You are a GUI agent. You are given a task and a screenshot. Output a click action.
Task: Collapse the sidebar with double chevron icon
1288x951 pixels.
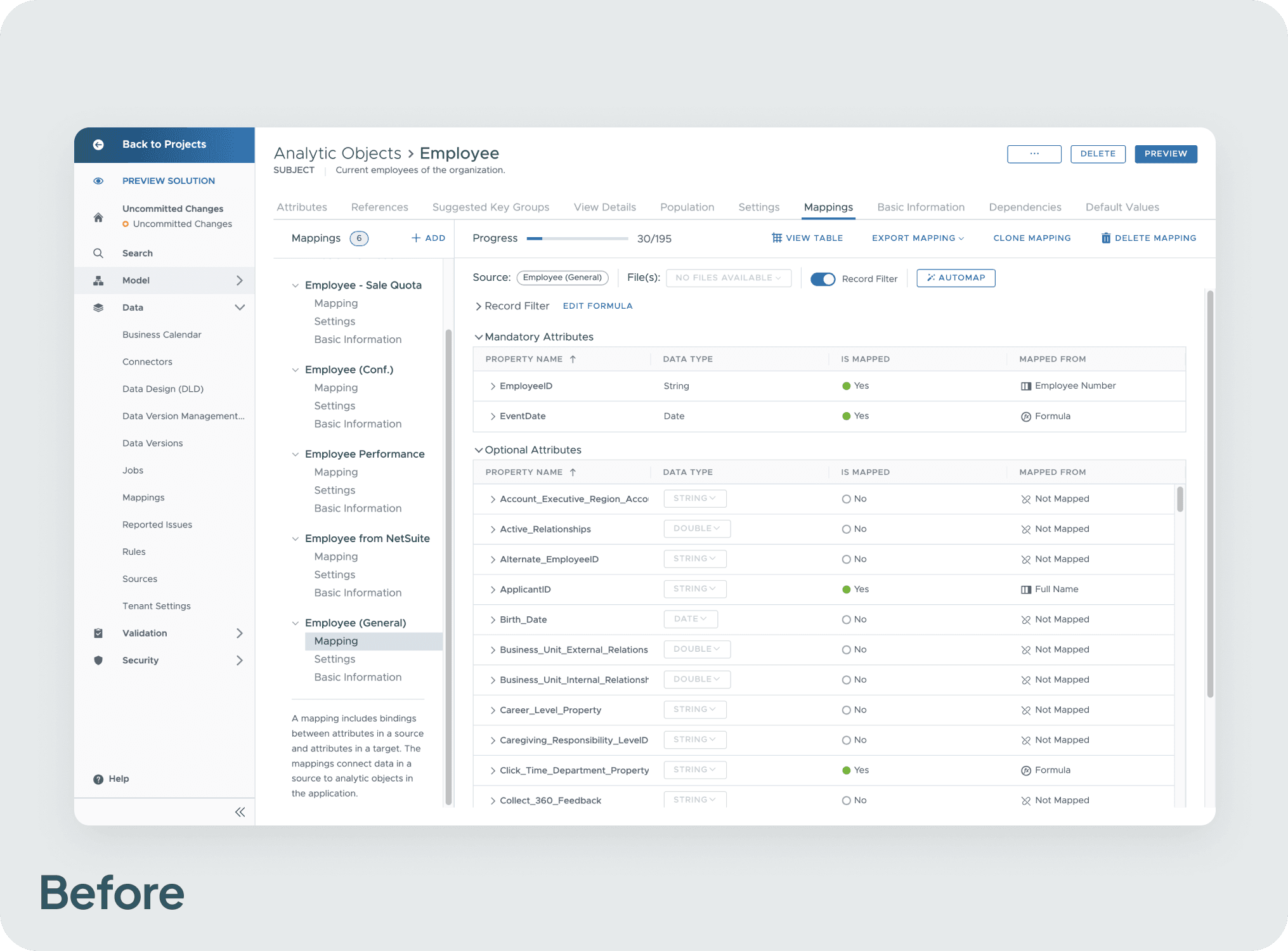click(x=240, y=812)
